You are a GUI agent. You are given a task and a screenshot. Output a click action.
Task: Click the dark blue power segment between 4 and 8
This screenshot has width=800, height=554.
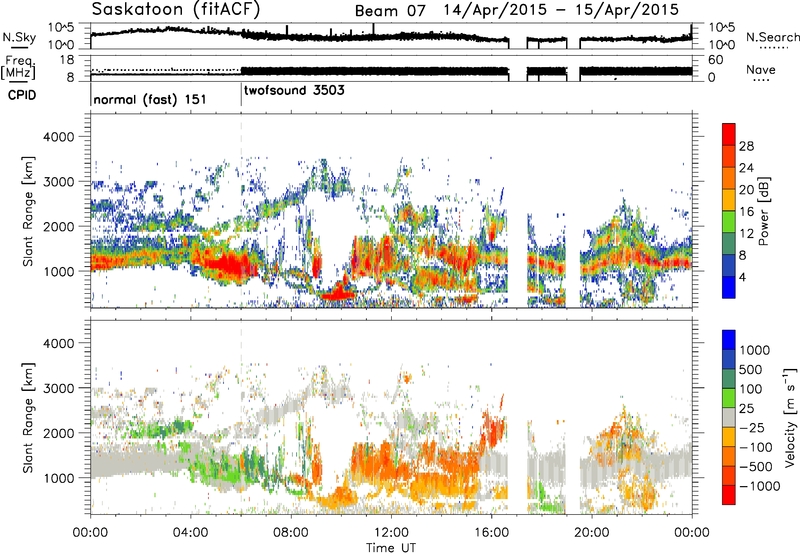[729, 265]
